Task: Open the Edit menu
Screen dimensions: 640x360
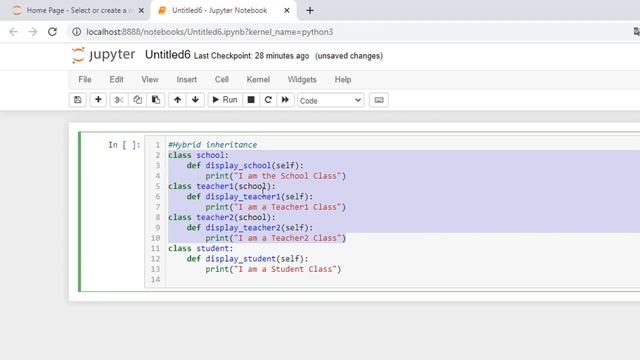Action: coord(116,80)
